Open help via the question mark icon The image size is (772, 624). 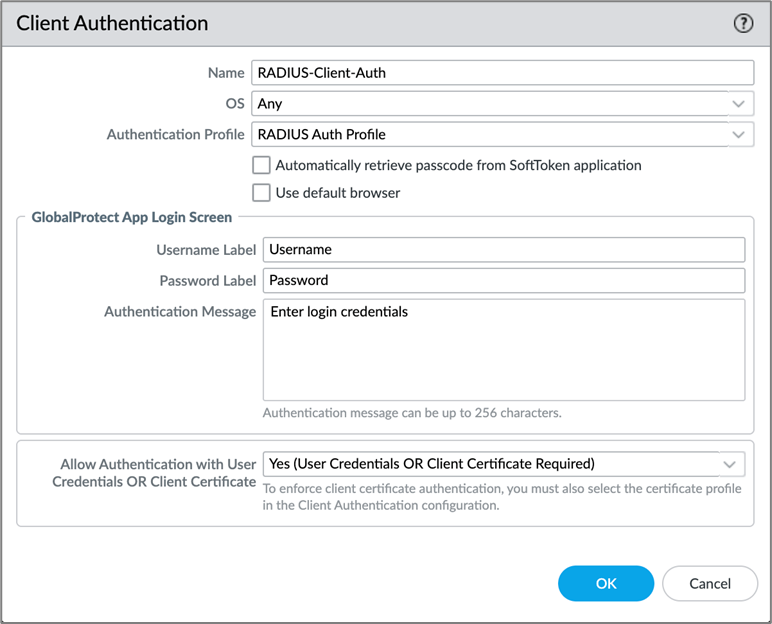click(743, 24)
